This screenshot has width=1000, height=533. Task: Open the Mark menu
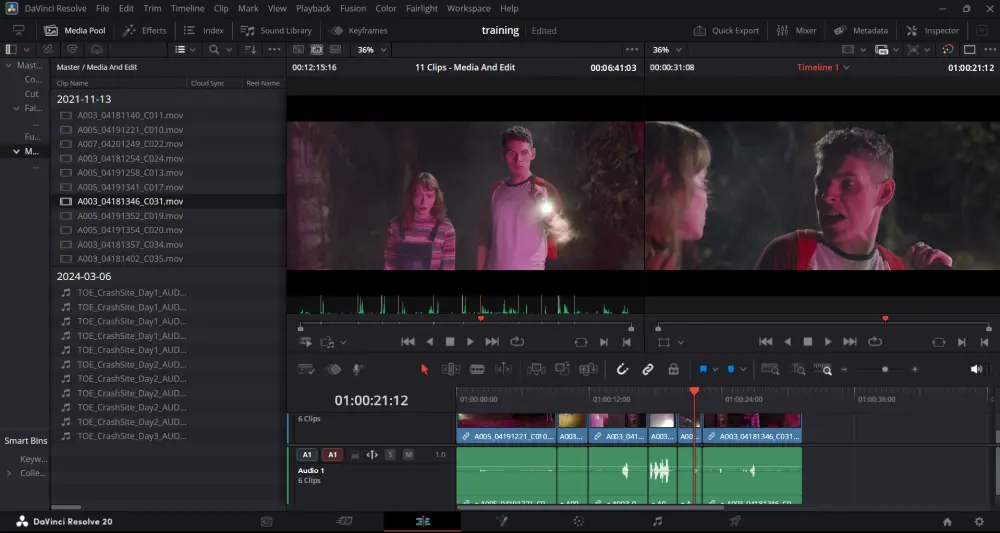pyautogui.click(x=248, y=8)
